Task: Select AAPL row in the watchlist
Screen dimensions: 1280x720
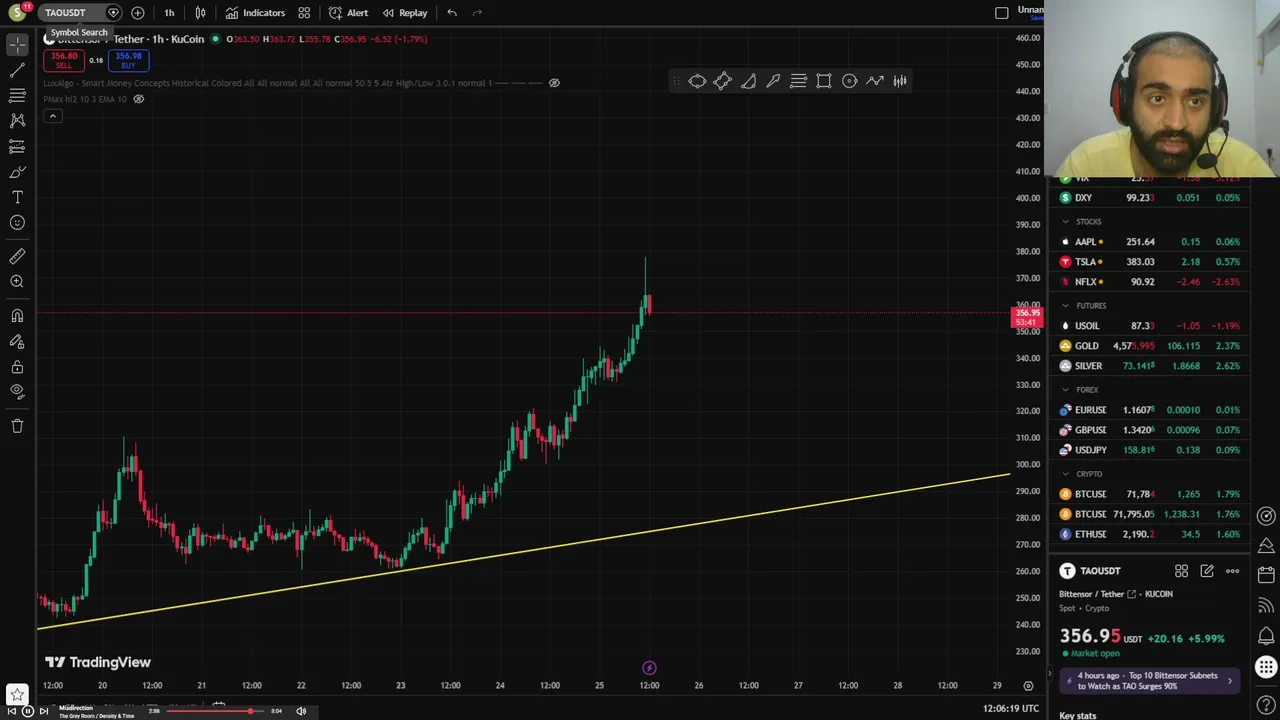Action: [x=1150, y=242]
